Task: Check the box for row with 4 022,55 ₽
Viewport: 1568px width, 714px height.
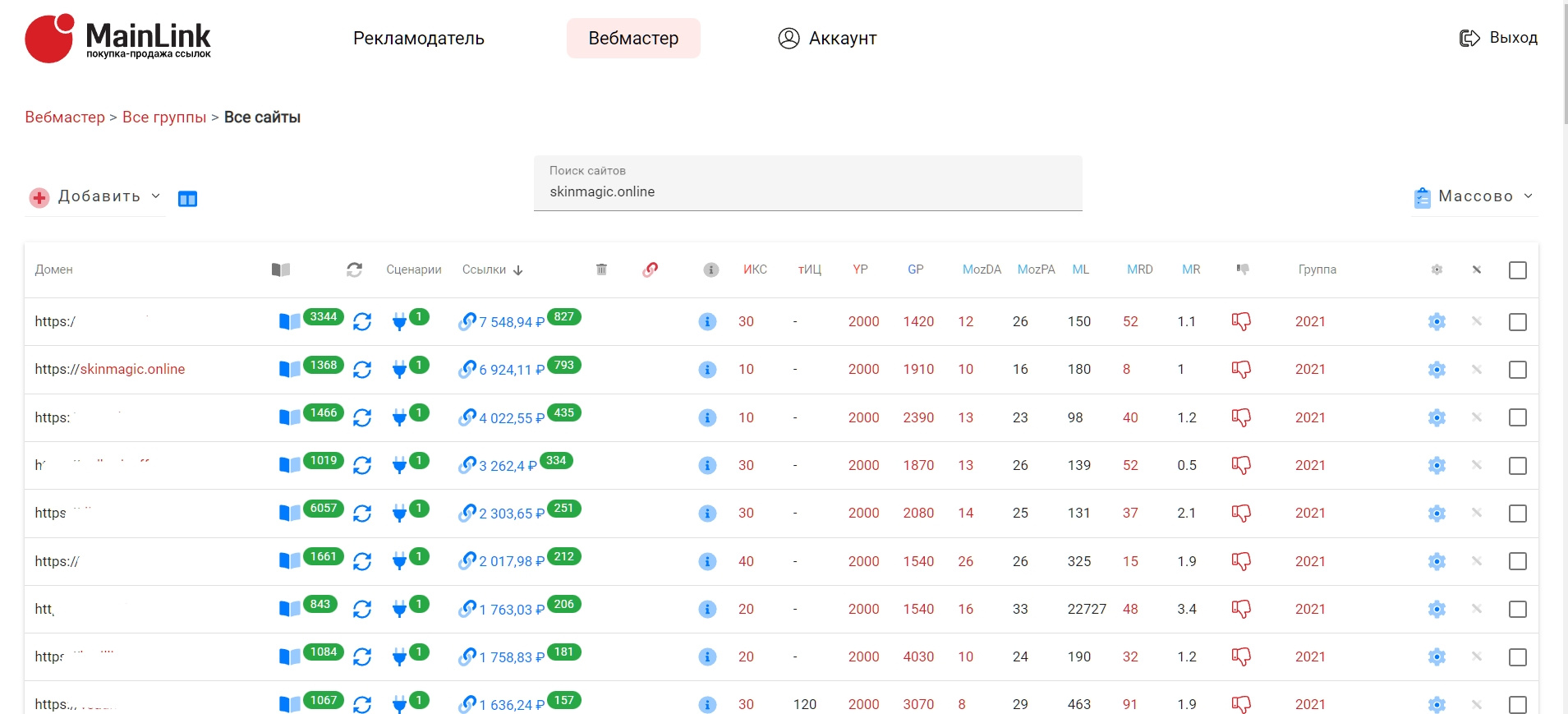Action: (1518, 417)
